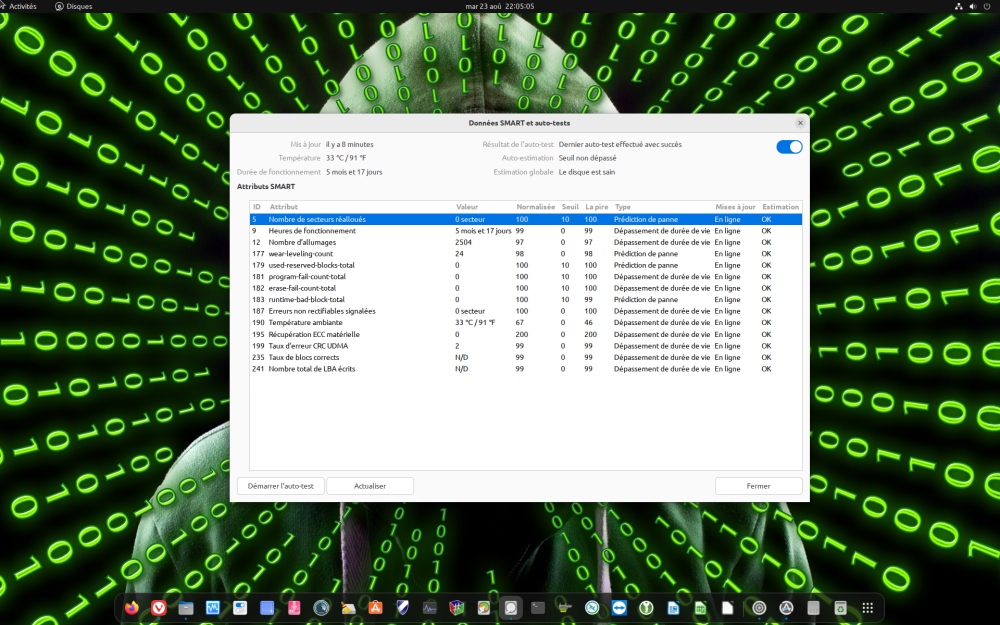The height and width of the screenshot is (625, 1000).
Task: Open Vivaldi browser in the dock
Action: 158,607
